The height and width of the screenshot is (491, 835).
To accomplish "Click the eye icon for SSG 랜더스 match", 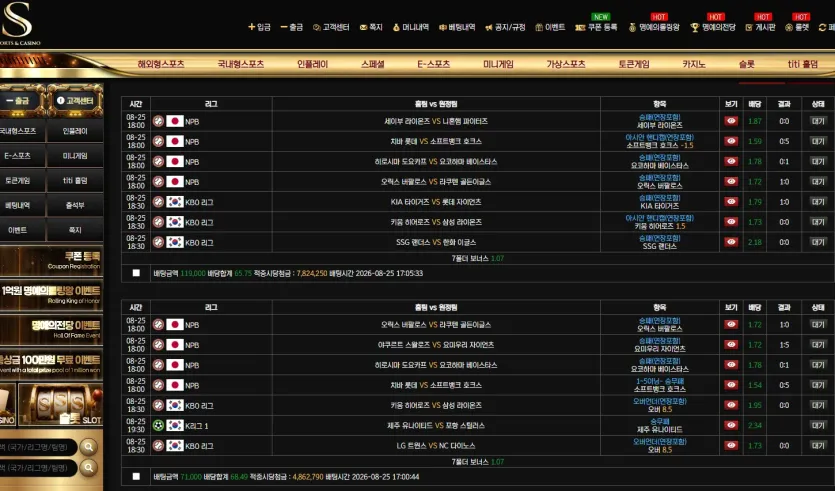I will click(x=731, y=242).
